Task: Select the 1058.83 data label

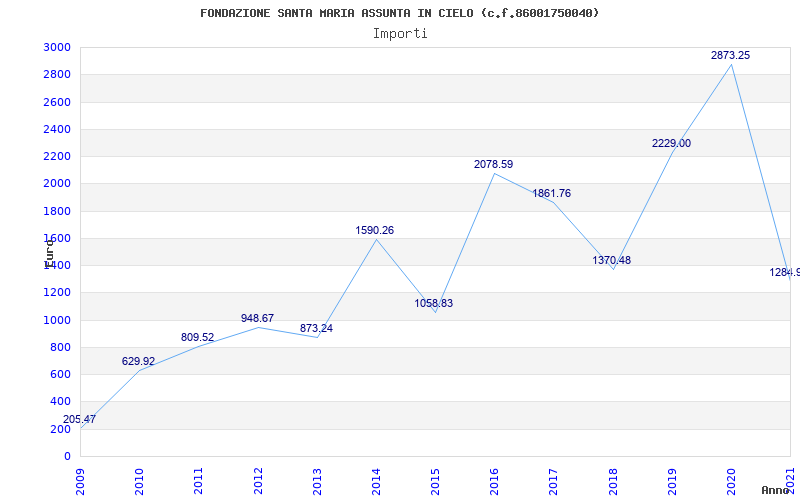Action: click(434, 303)
